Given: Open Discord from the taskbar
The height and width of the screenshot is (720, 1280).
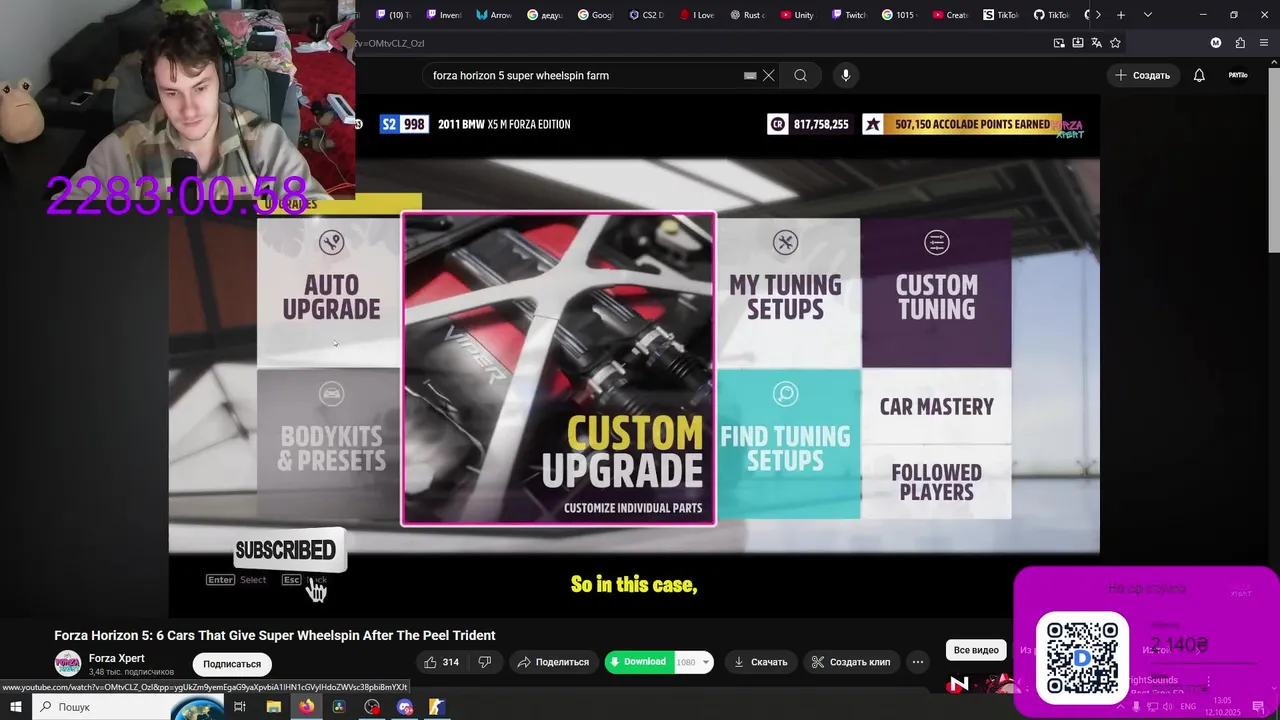Looking at the screenshot, I should (405, 707).
